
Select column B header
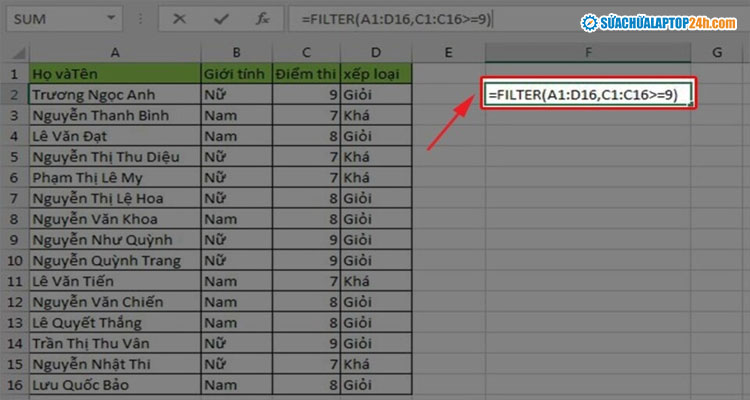237,53
